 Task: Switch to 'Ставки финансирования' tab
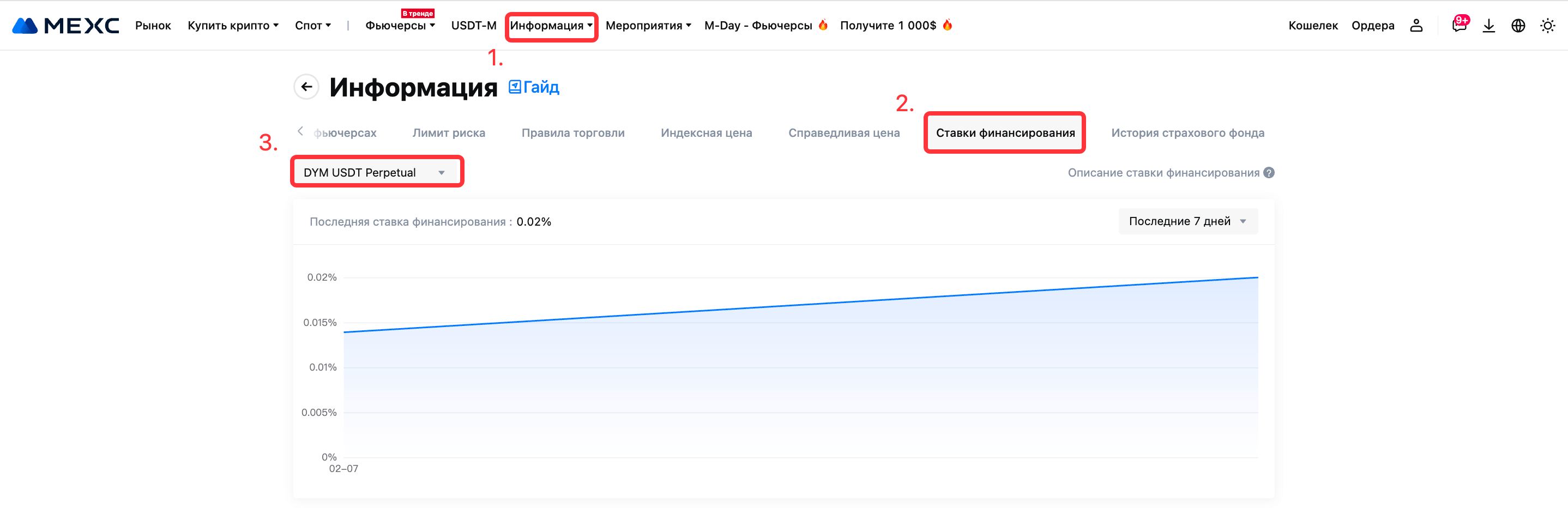tap(1005, 132)
